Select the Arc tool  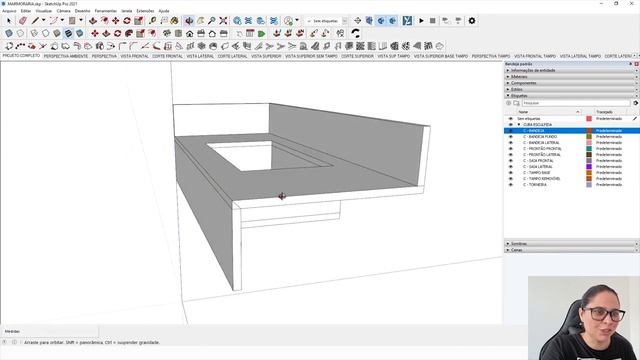53,20
